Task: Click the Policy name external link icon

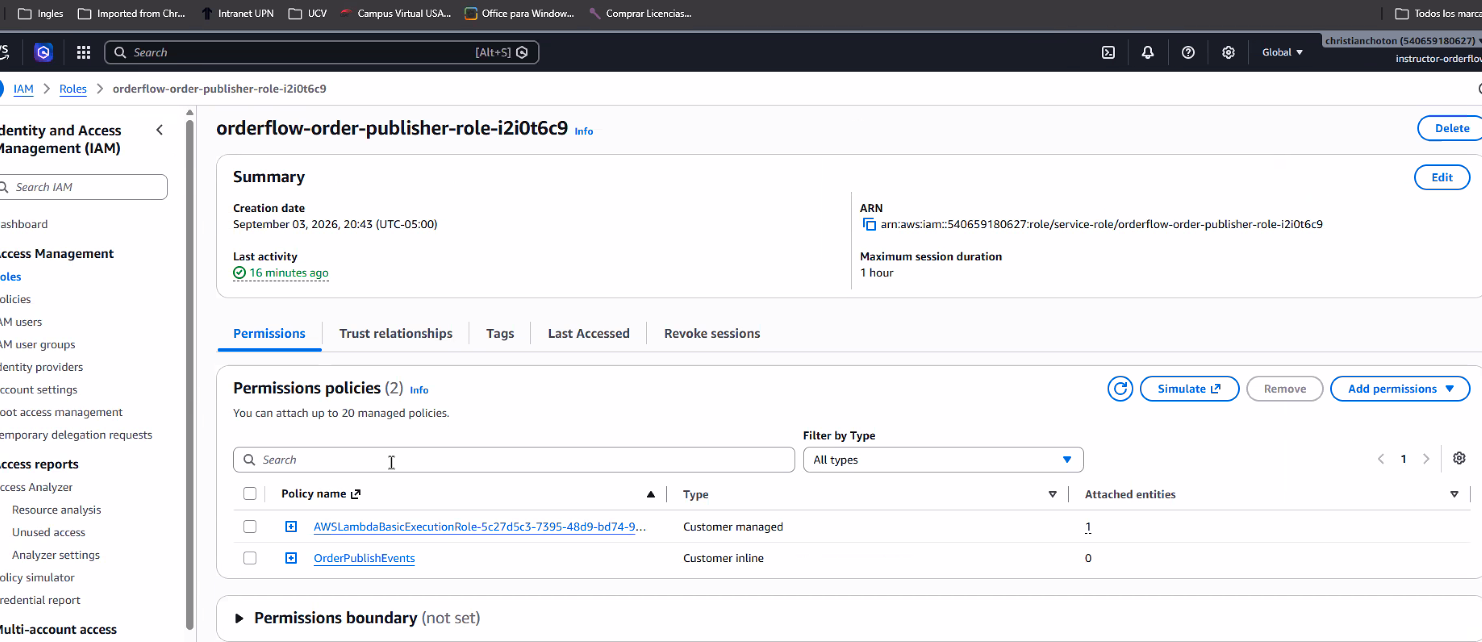Action: [356, 494]
